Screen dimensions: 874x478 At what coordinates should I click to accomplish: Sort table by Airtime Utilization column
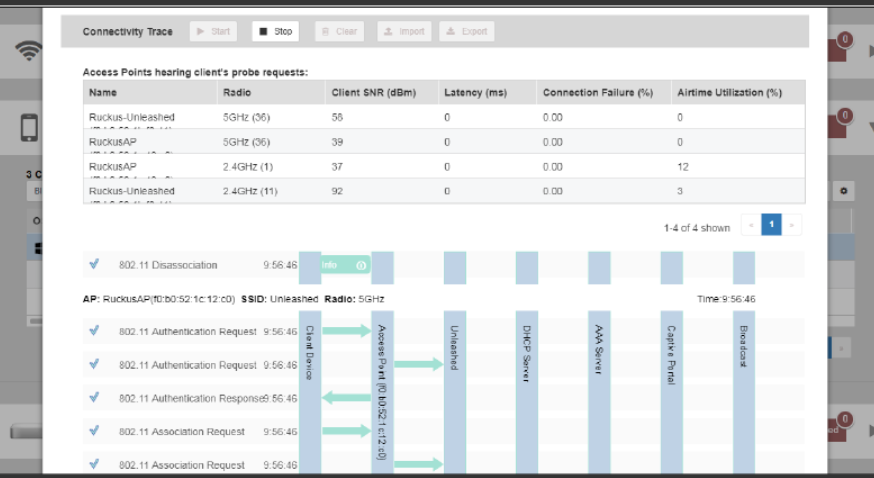[x=728, y=93]
